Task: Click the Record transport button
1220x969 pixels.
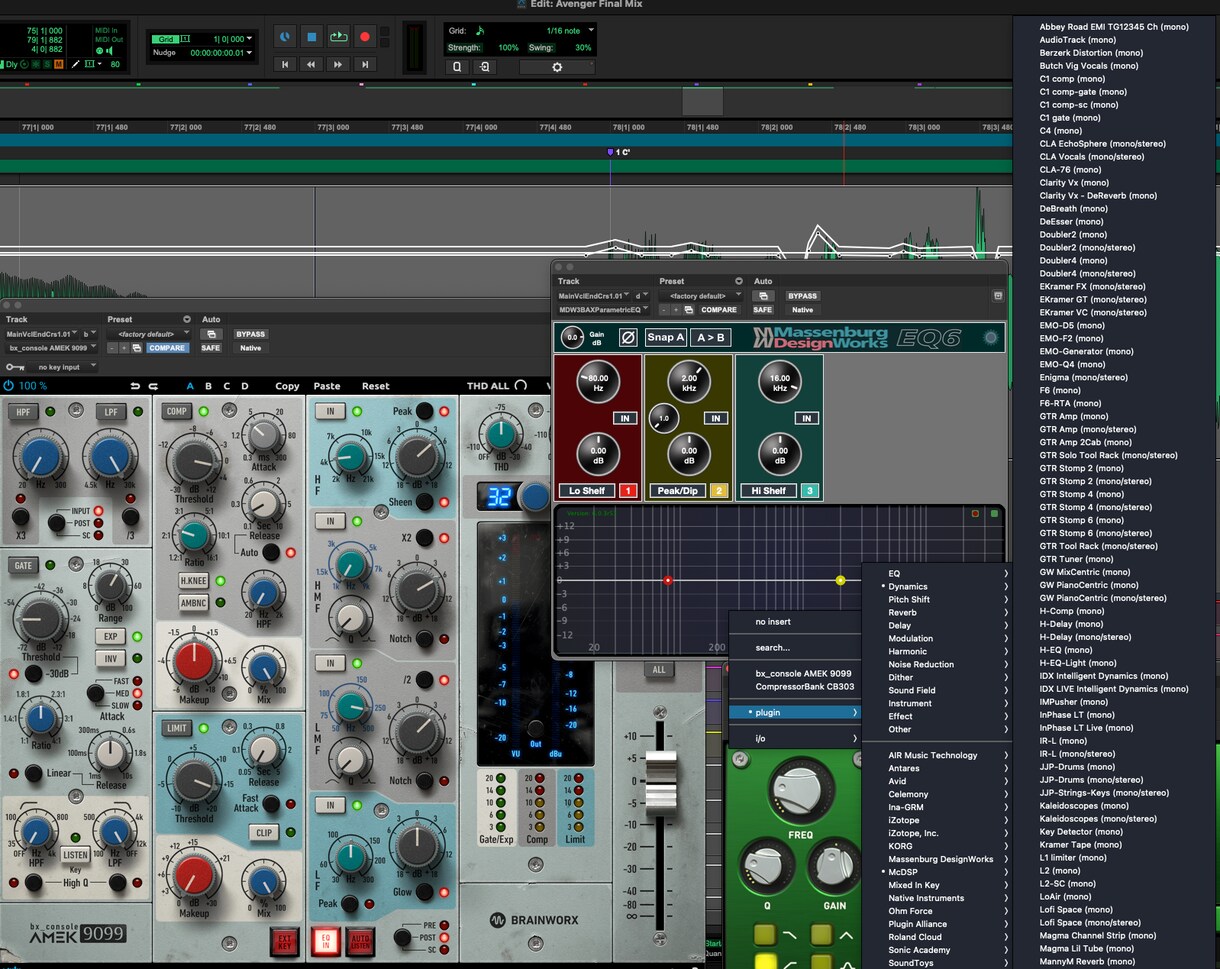Action: pos(365,37)
